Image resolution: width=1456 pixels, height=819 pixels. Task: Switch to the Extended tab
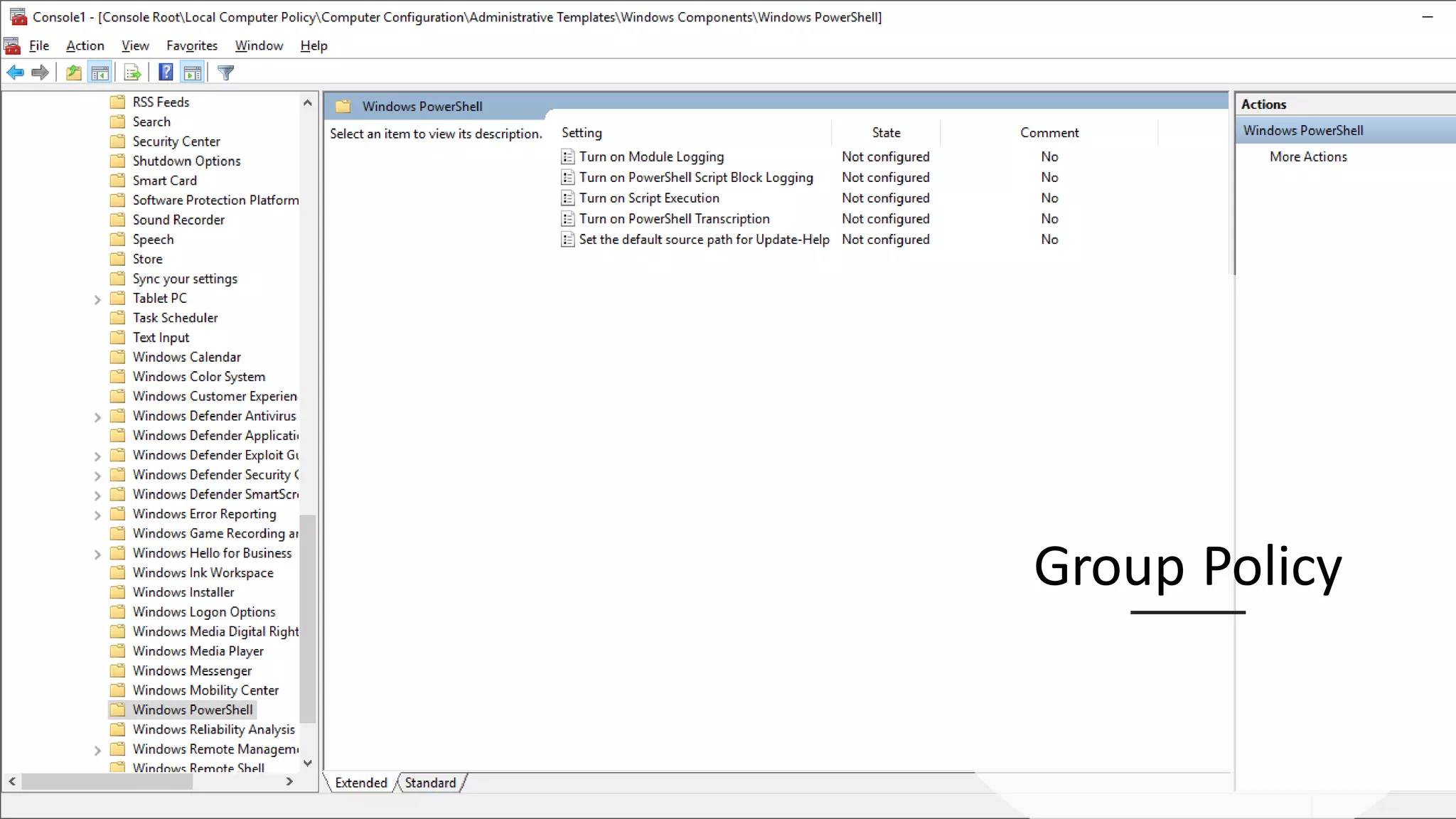tap(361, 783)
